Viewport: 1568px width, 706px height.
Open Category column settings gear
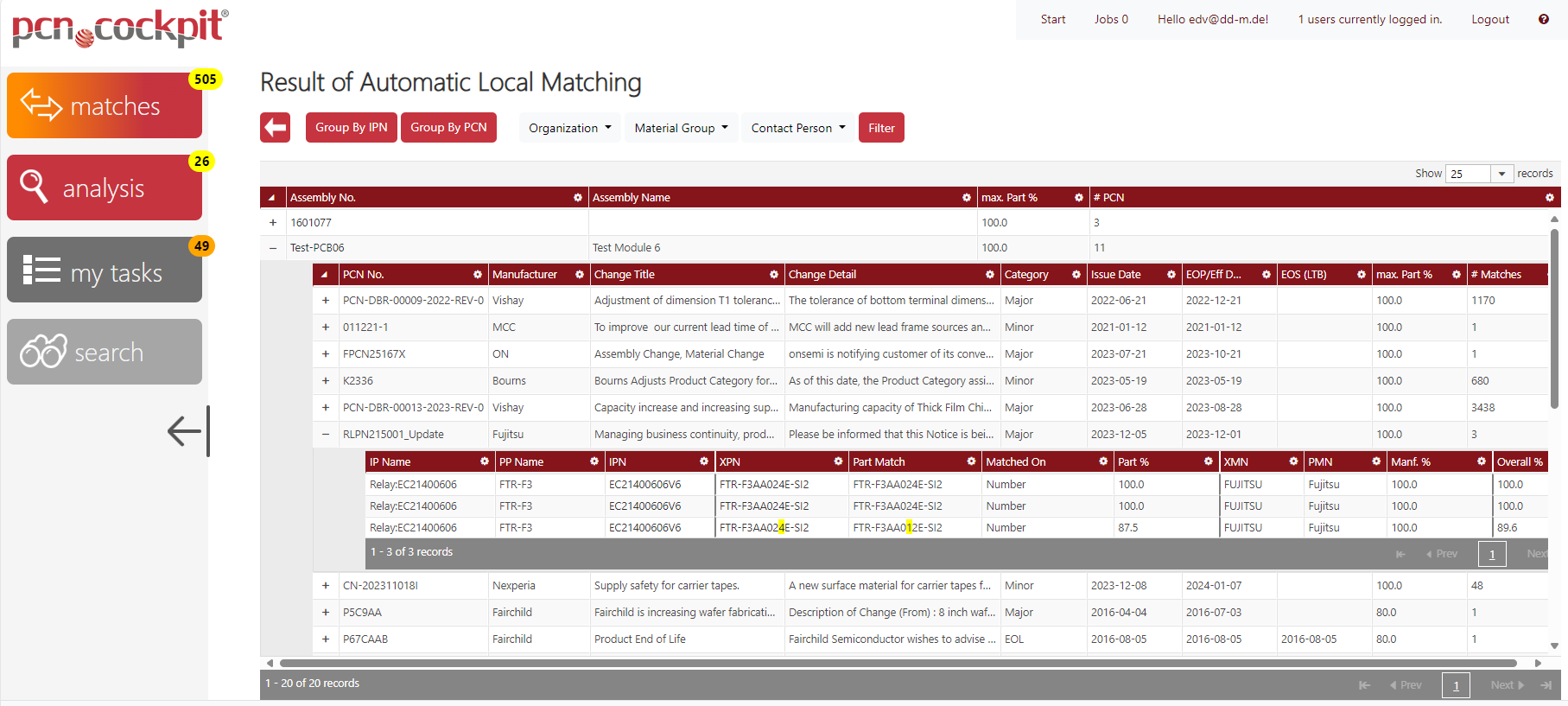point(1076,275)
